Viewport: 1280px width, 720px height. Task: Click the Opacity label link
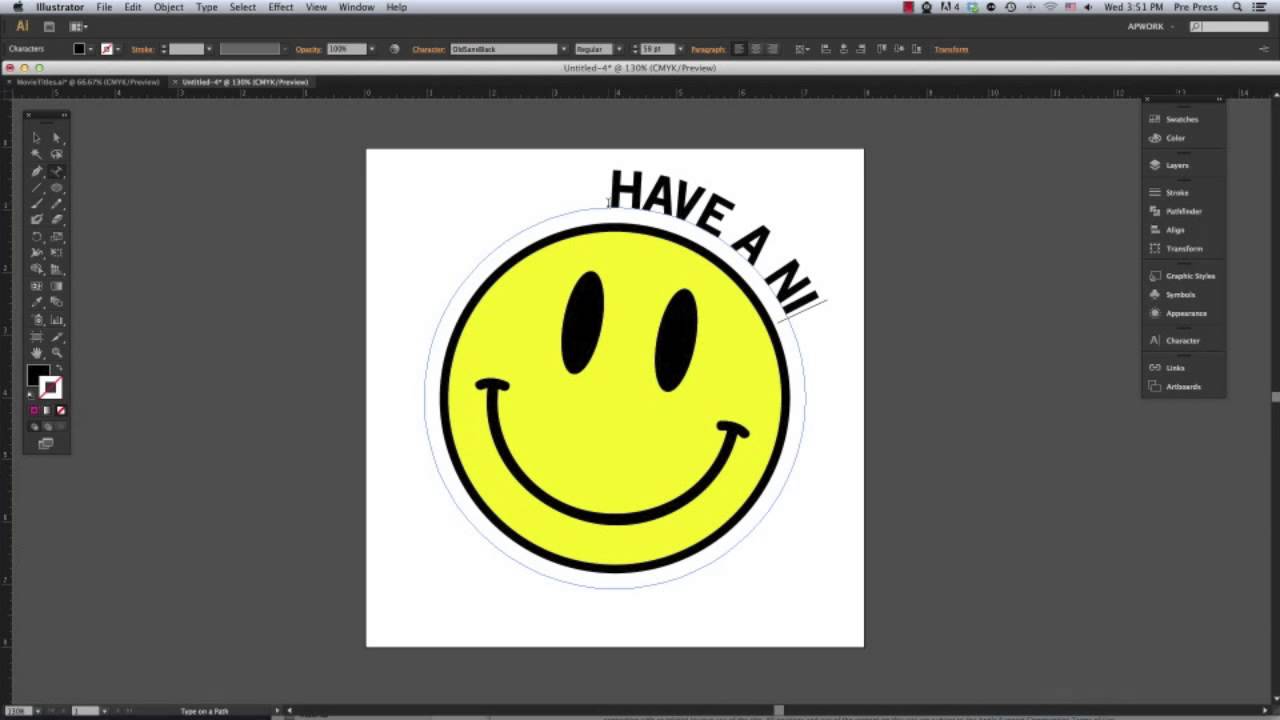(307, 49)
